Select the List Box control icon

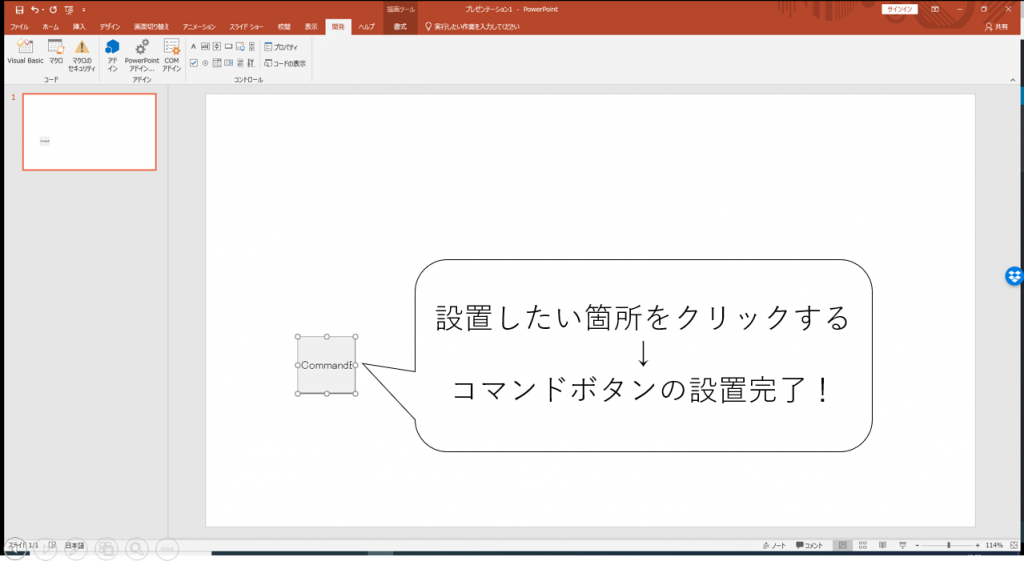point(229,63)
